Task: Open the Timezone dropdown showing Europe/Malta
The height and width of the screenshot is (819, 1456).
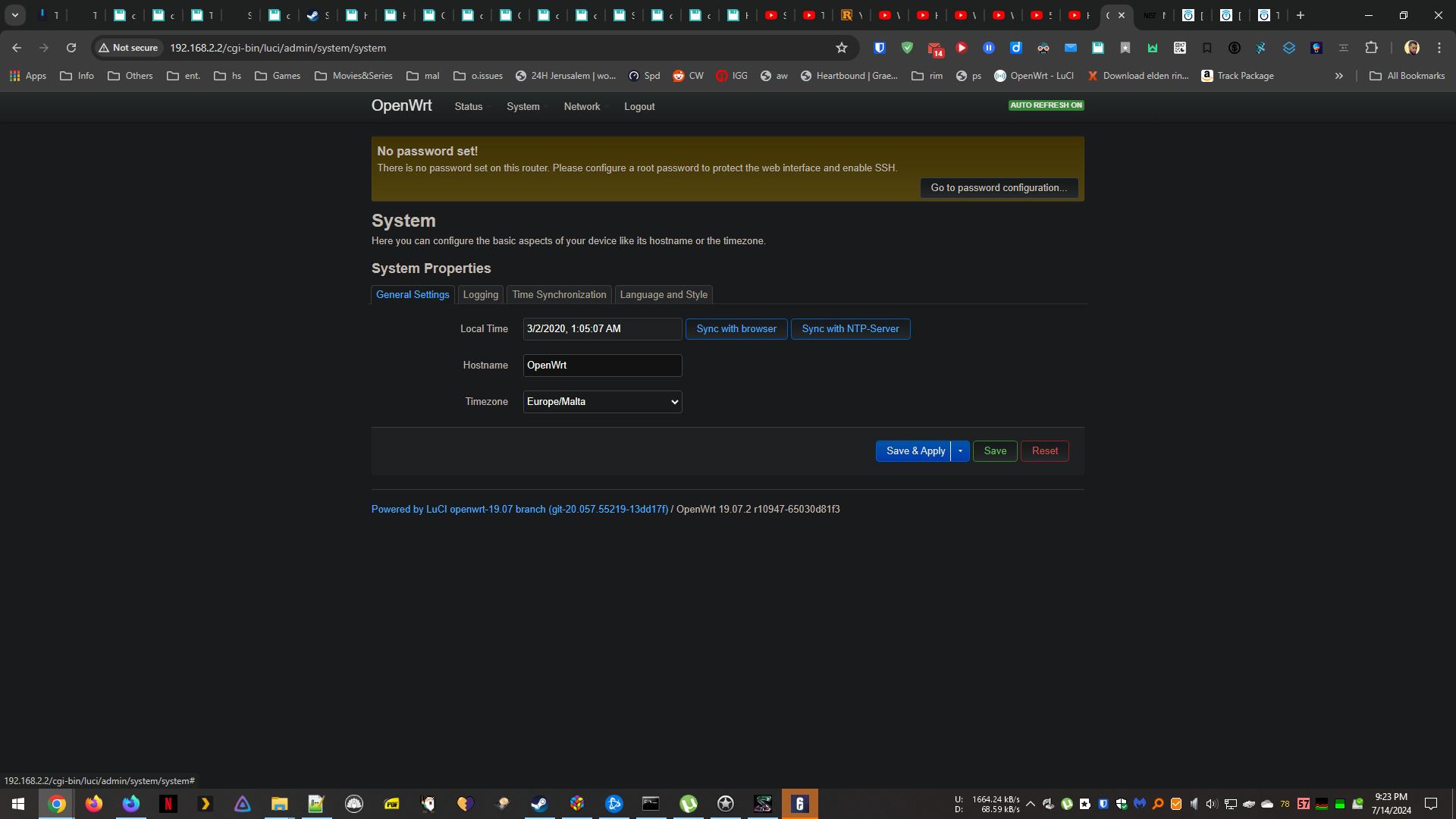Action: coord(601,401)
